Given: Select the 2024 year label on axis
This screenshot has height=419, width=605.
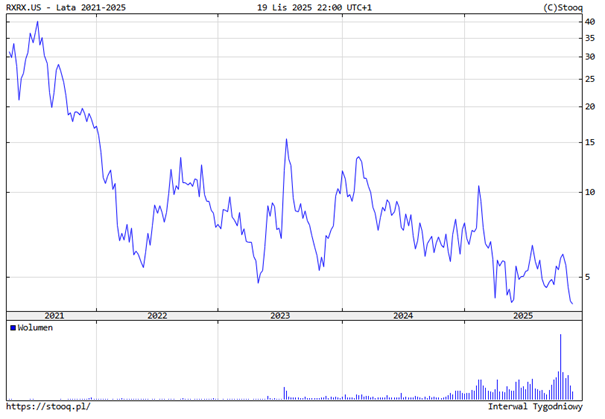Looking at the screenshot, I should click(x=403, y=315).
